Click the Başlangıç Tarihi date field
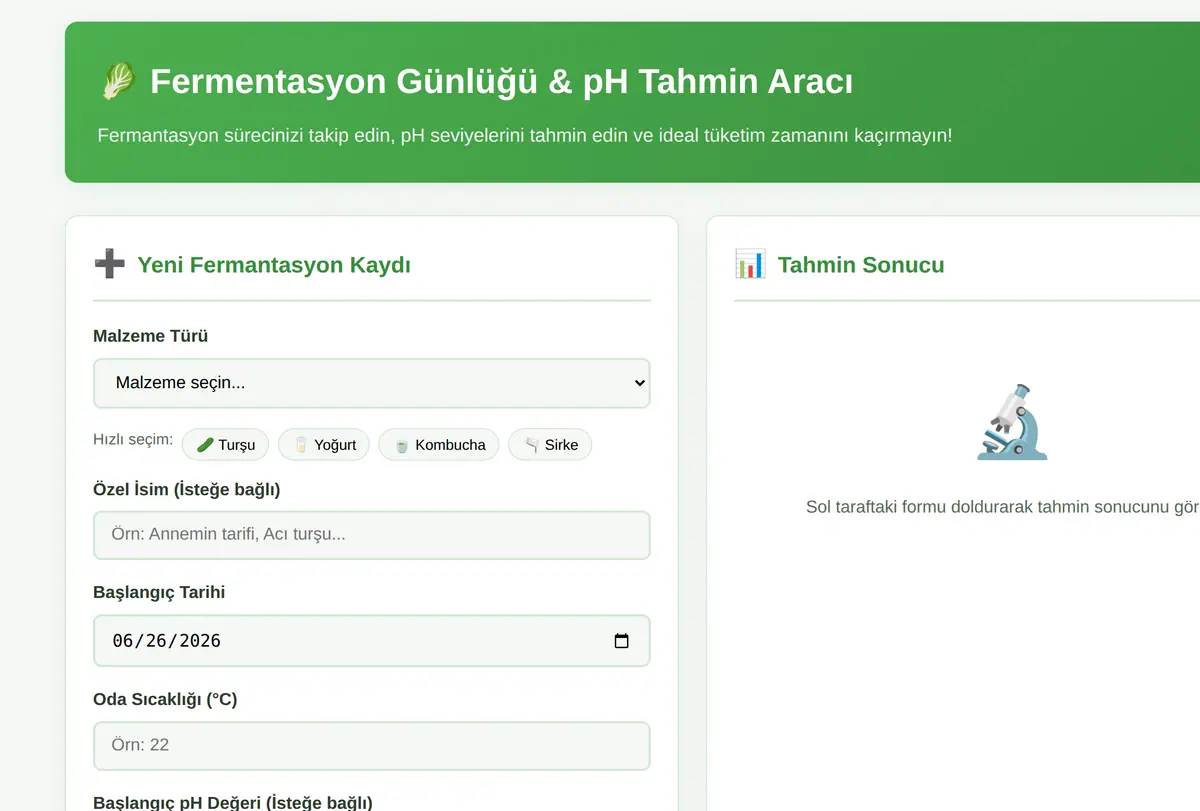1200x811 pixels. tap(371, 641)
